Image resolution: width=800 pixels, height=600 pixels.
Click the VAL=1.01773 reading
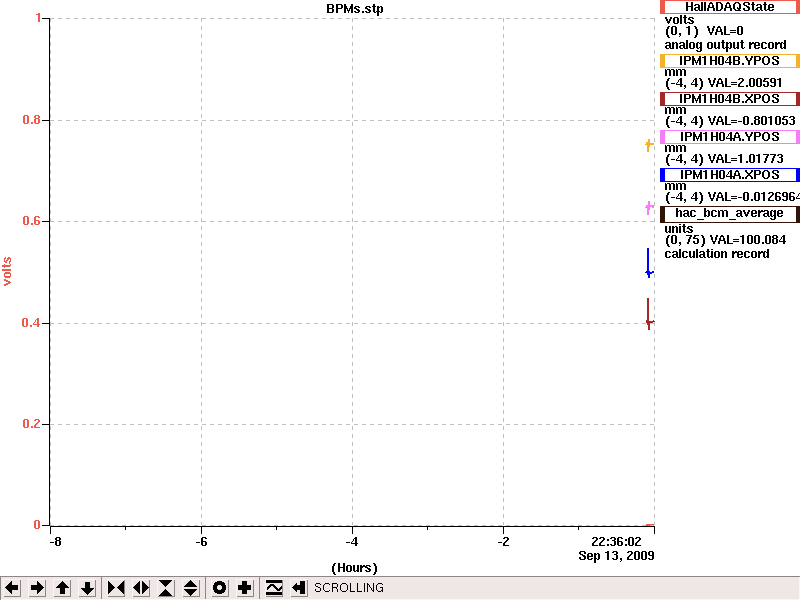[x=744, y=159]
